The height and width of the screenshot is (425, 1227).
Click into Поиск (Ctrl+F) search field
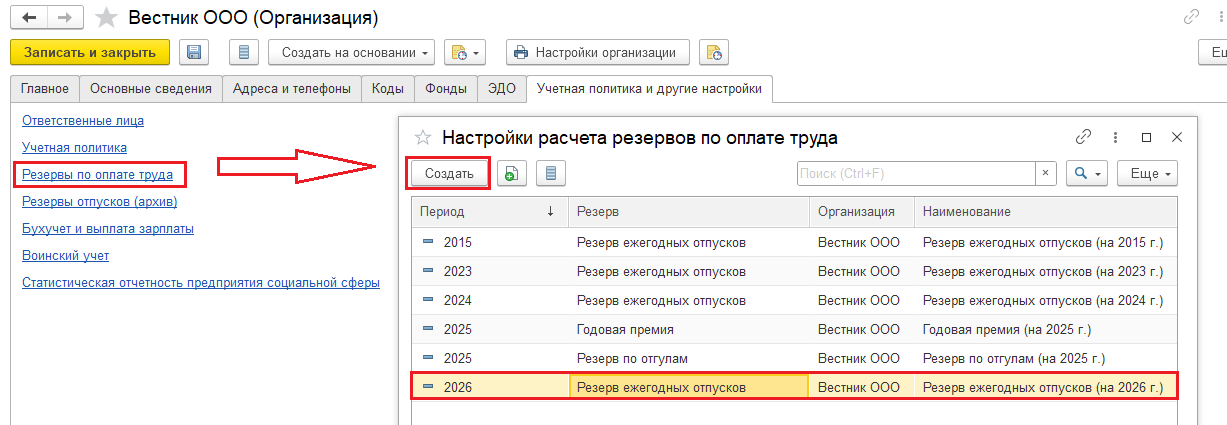tap(915, 173)
